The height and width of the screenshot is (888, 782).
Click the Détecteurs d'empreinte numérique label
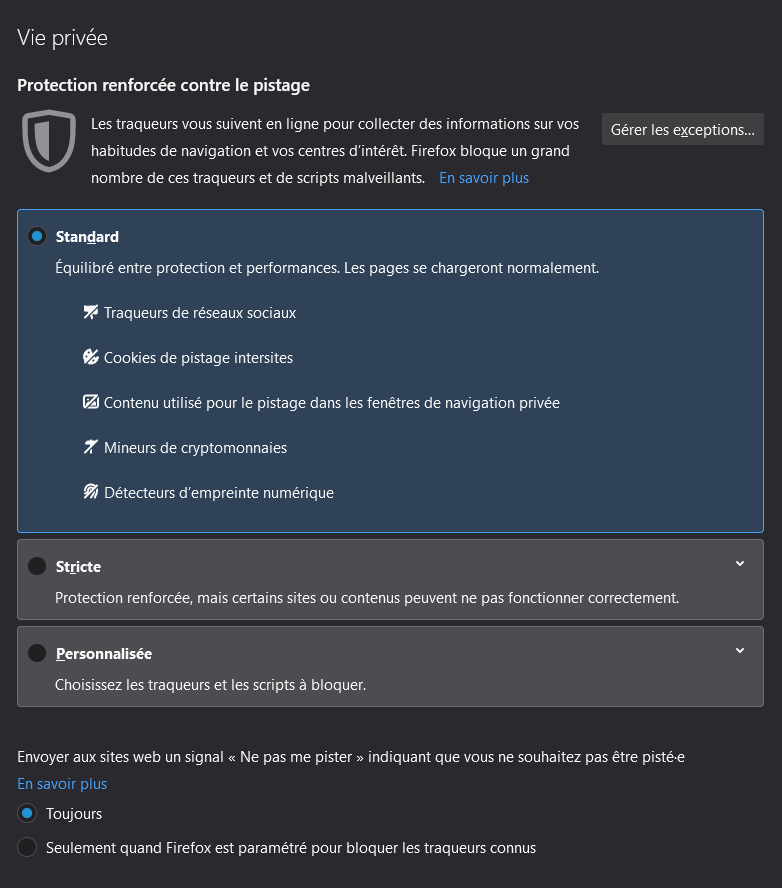pyautogui.click(x=219, y=493)
